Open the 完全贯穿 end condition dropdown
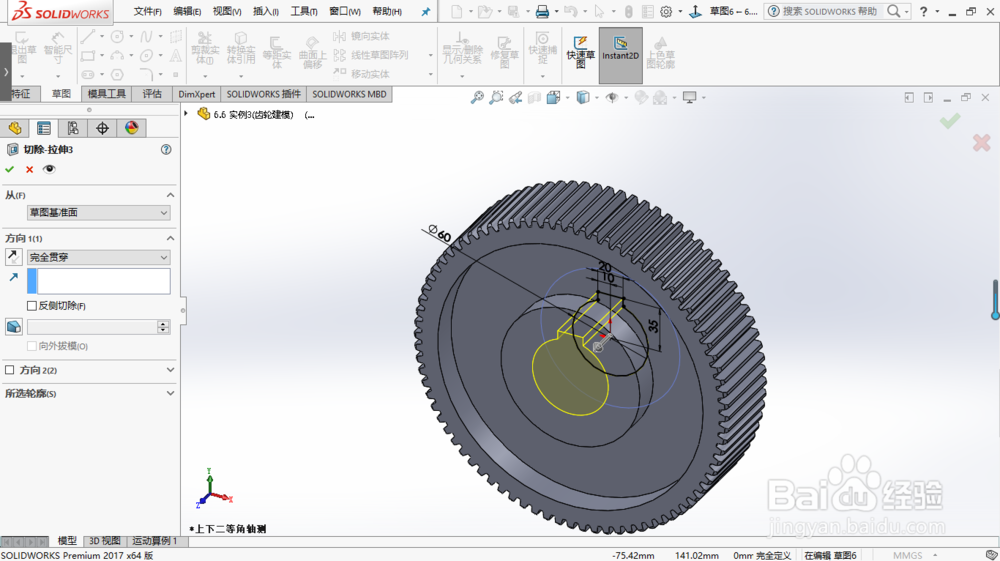The width and height of the screenshot is (1000, 561). coord(98,257)
